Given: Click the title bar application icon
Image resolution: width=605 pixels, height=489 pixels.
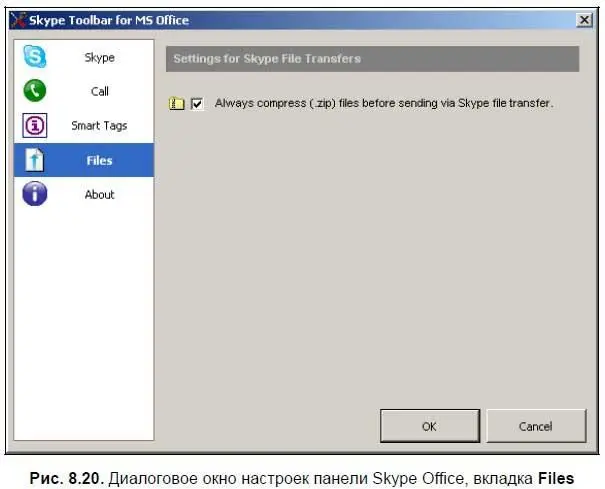Looking at the screenshot, I should [x=18, y=20].
